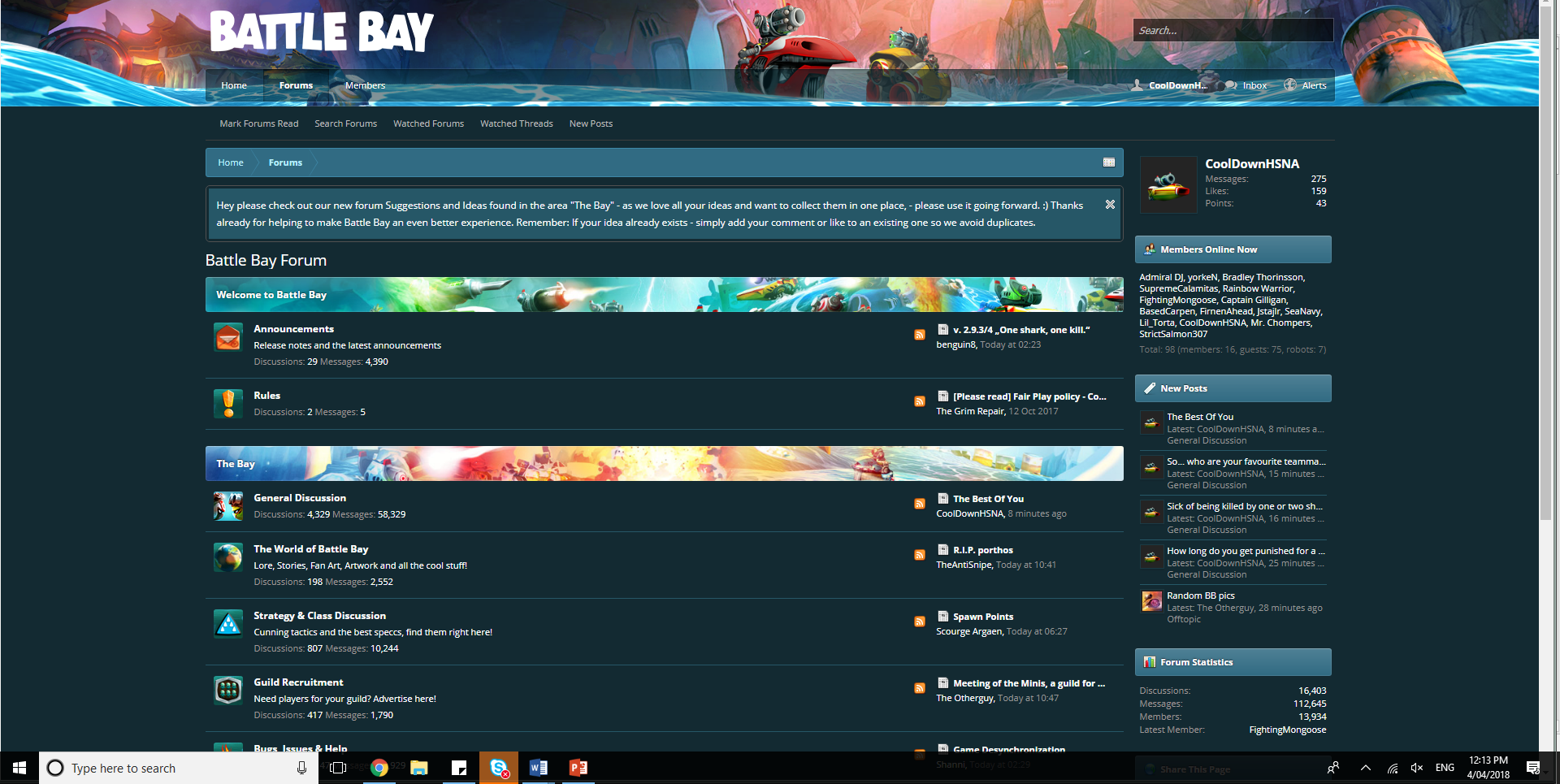Open the One shark, one kill release thread
1560x784 pixels.
coord(1021,330)
